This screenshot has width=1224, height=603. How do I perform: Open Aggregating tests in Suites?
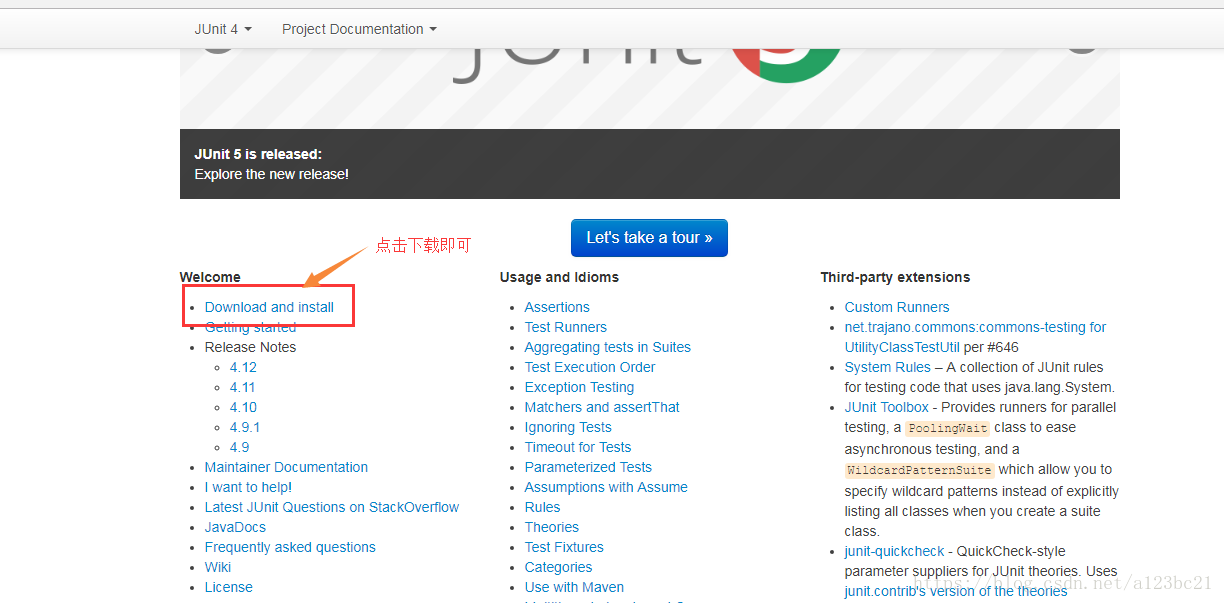pos(608,347)
